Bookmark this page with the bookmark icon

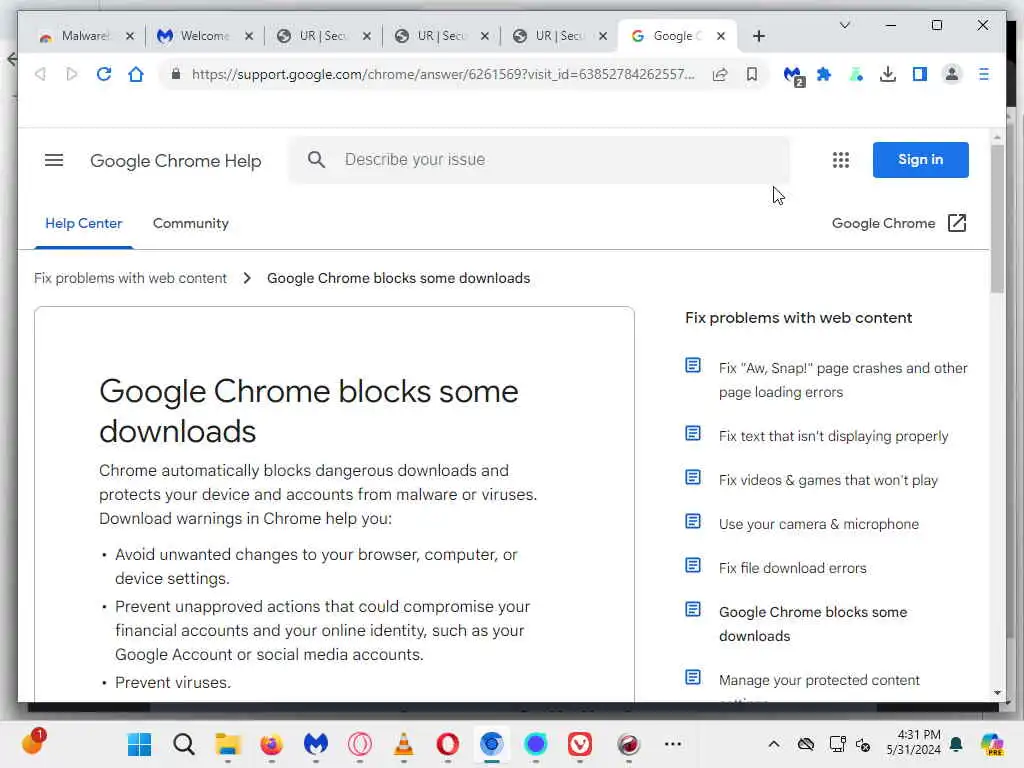[752, 74]
